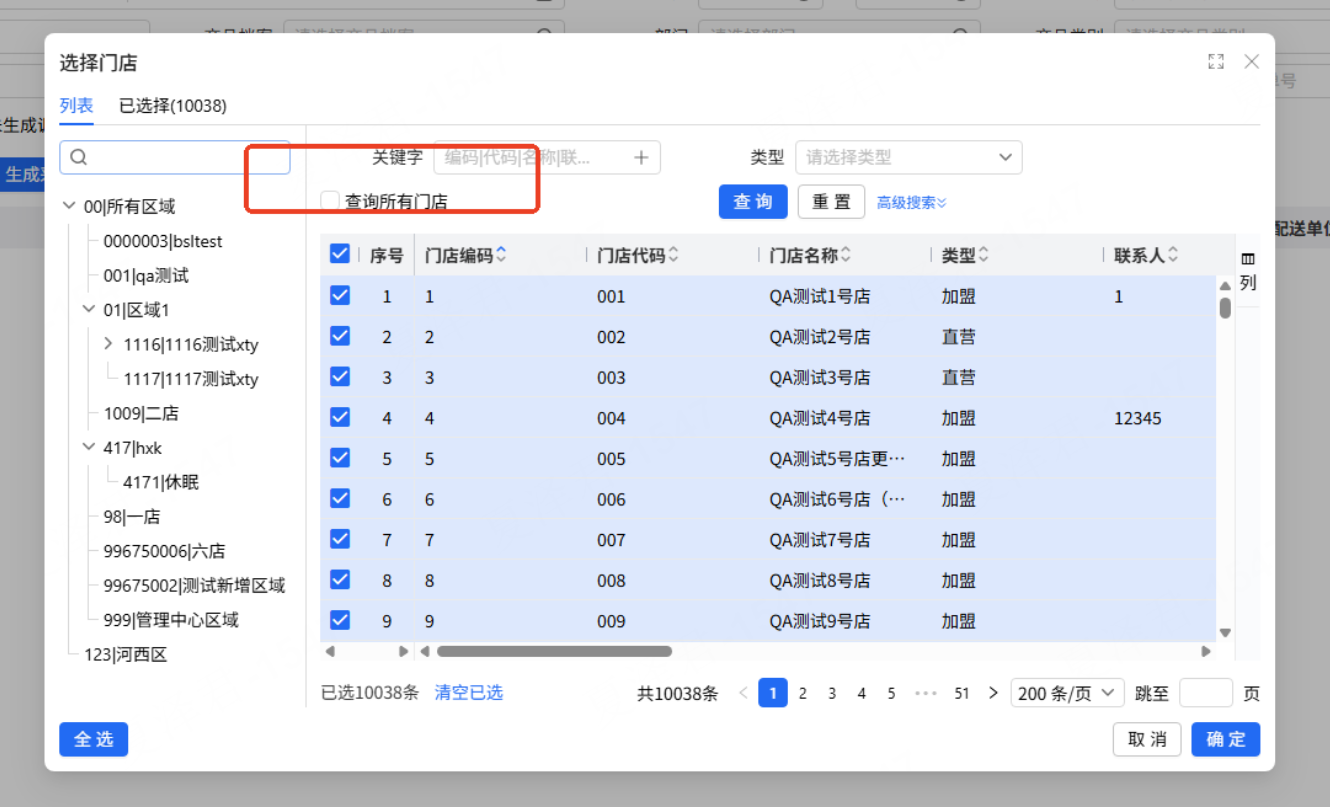Image resolution: width=1330 pixels, height=807 pixels.
Task: Go to page 4 in pagination
Action: (x=861, y=693)
